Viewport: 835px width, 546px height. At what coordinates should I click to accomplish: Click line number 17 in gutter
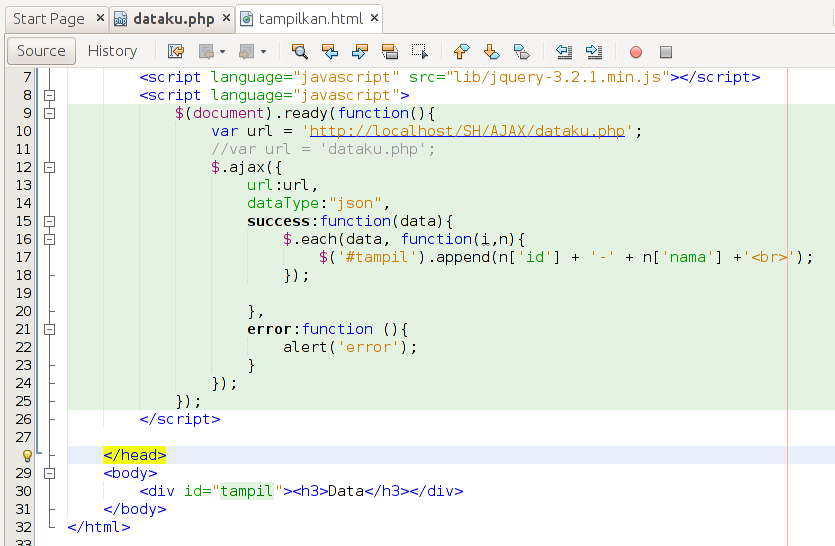click(x=23, y=257)
